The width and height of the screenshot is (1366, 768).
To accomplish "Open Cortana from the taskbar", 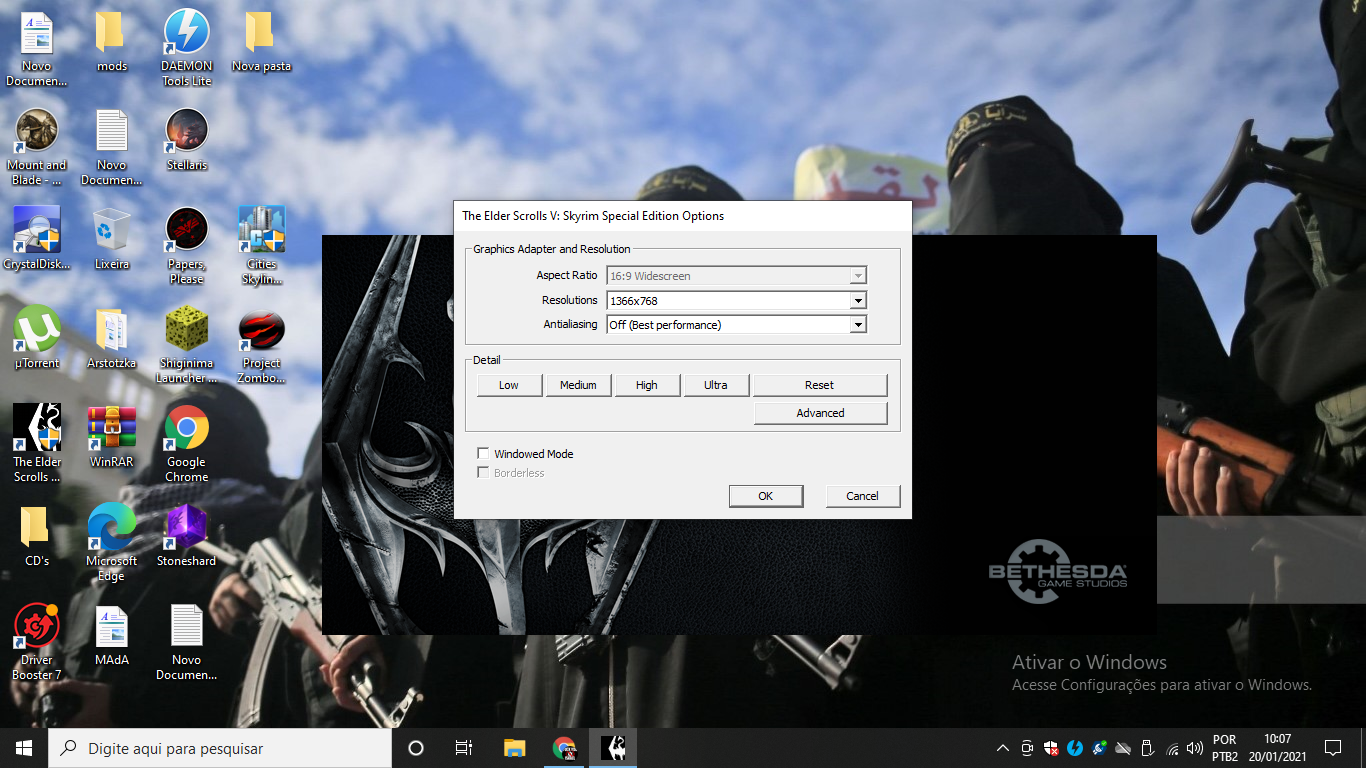I will click(416, 748).
